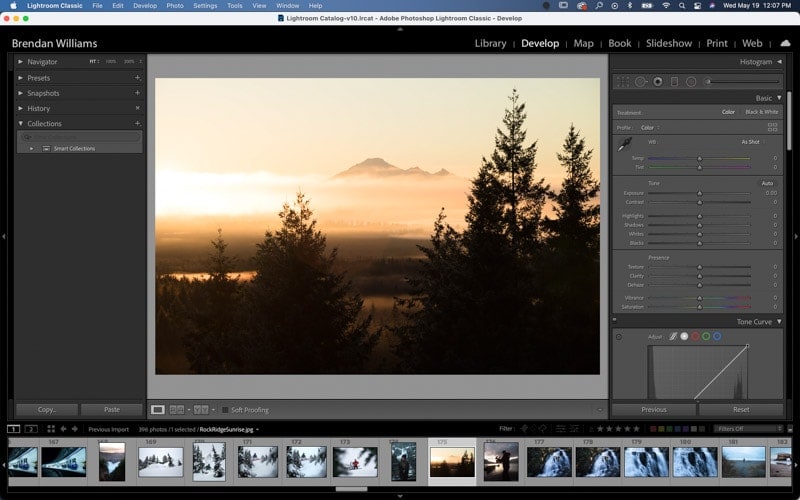Switch to grid view in filmstrip bar
Image resolution: width=800 pixels, height=500 pixels.
[x=51, y=429]
